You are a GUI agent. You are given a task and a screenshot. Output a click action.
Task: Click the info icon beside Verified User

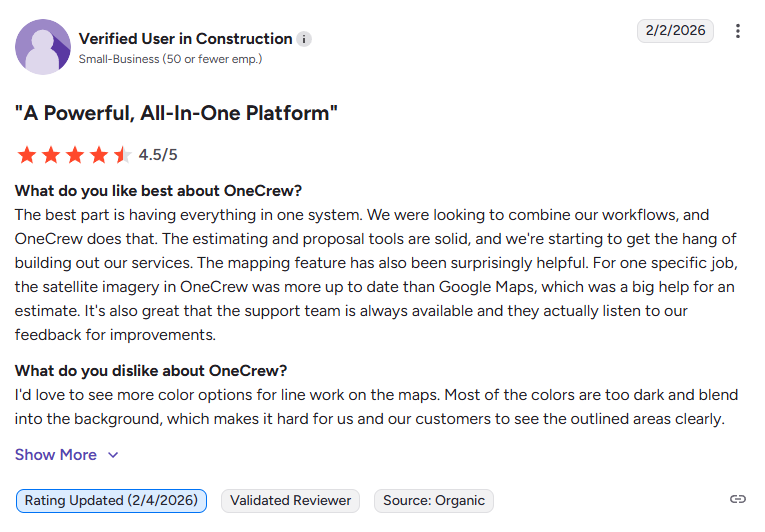[304, 39]
